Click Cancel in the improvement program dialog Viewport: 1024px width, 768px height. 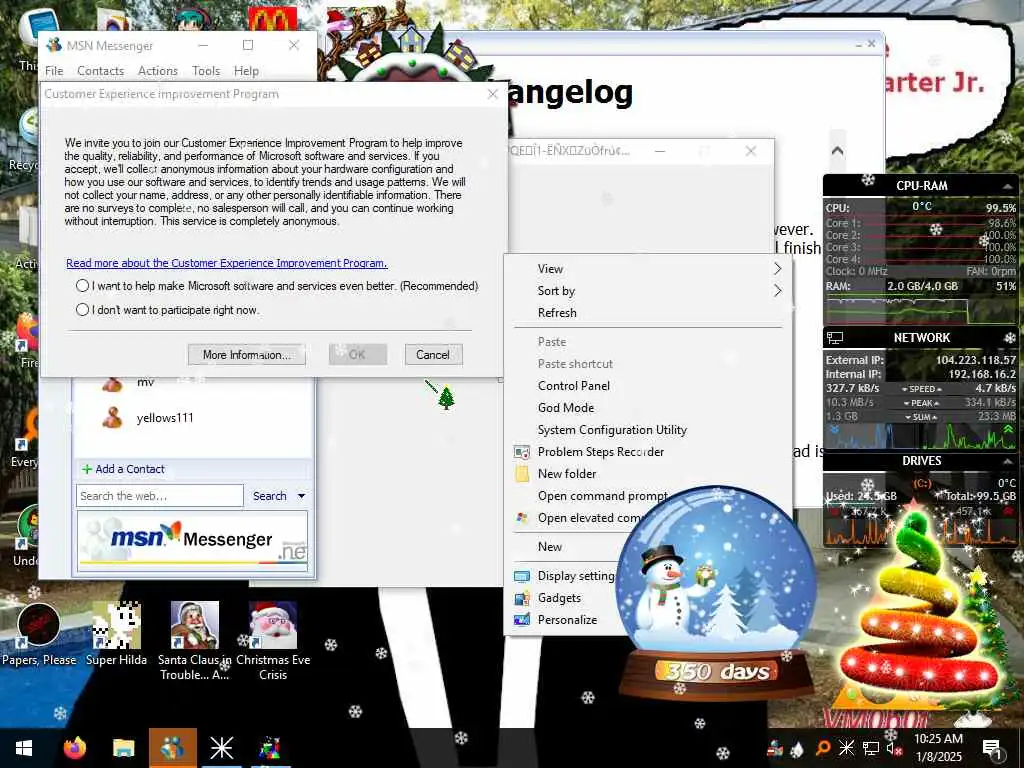433,355
